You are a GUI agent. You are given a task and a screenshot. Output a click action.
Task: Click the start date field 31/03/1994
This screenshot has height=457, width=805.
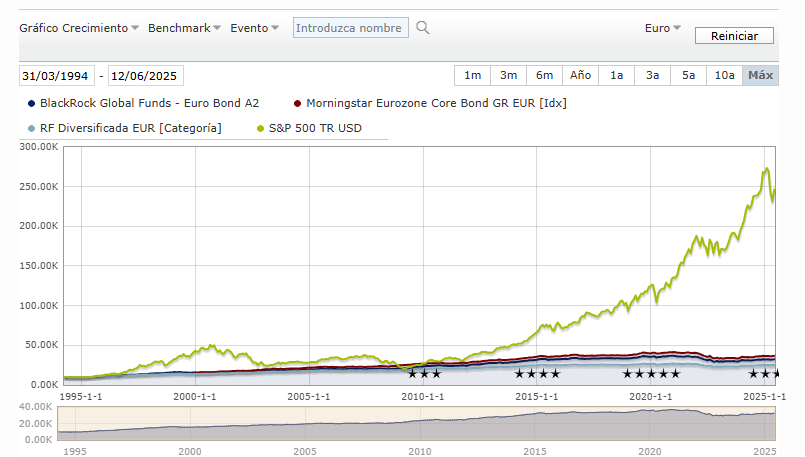pyautogui.click(x=57, y=76)
